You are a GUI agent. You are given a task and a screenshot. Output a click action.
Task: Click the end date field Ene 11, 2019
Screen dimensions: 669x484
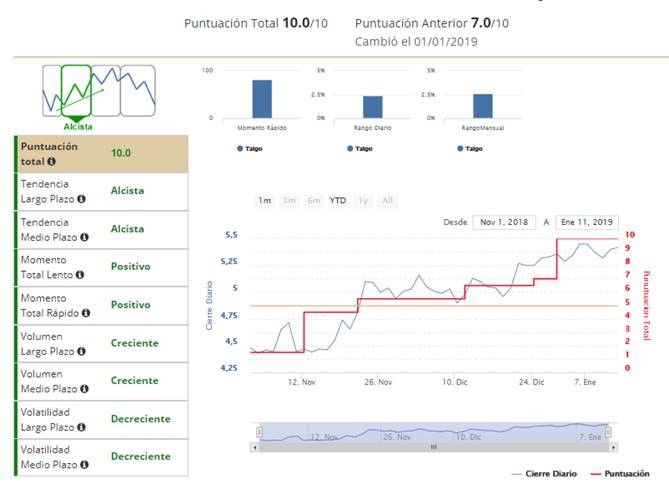pyautogui.click(x=587, y=222)
